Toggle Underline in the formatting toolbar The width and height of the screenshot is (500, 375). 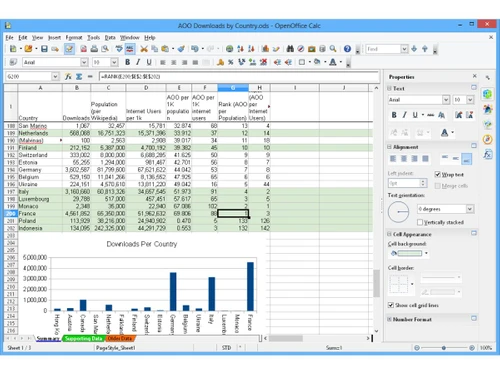point(149,62)
